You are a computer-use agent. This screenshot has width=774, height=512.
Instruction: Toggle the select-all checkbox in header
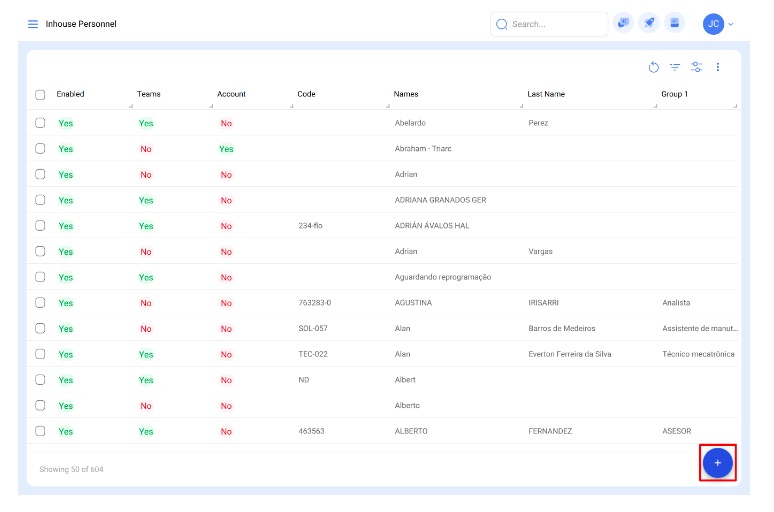(40, 95)
